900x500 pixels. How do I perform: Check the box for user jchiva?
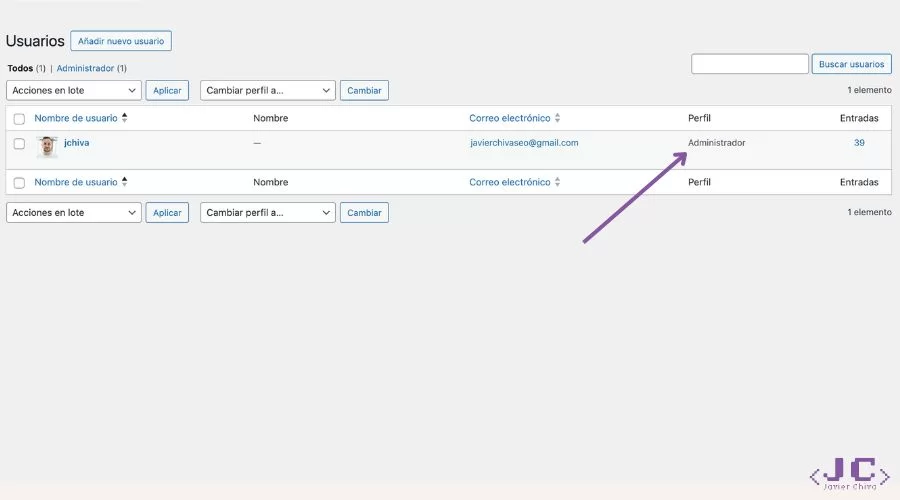click(x=19, y=144)
